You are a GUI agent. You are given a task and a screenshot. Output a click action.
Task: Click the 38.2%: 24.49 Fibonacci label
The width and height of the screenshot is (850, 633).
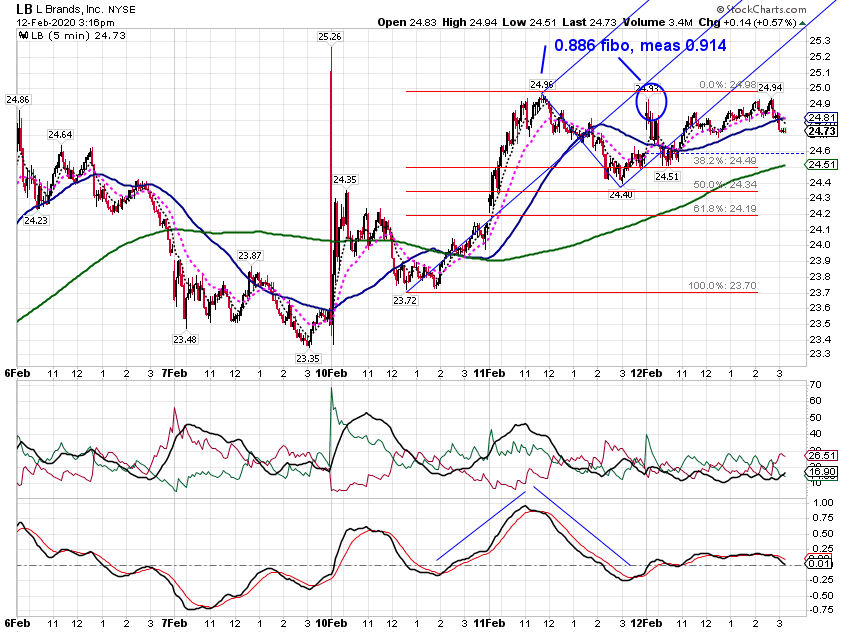click(x=725, y=160)
